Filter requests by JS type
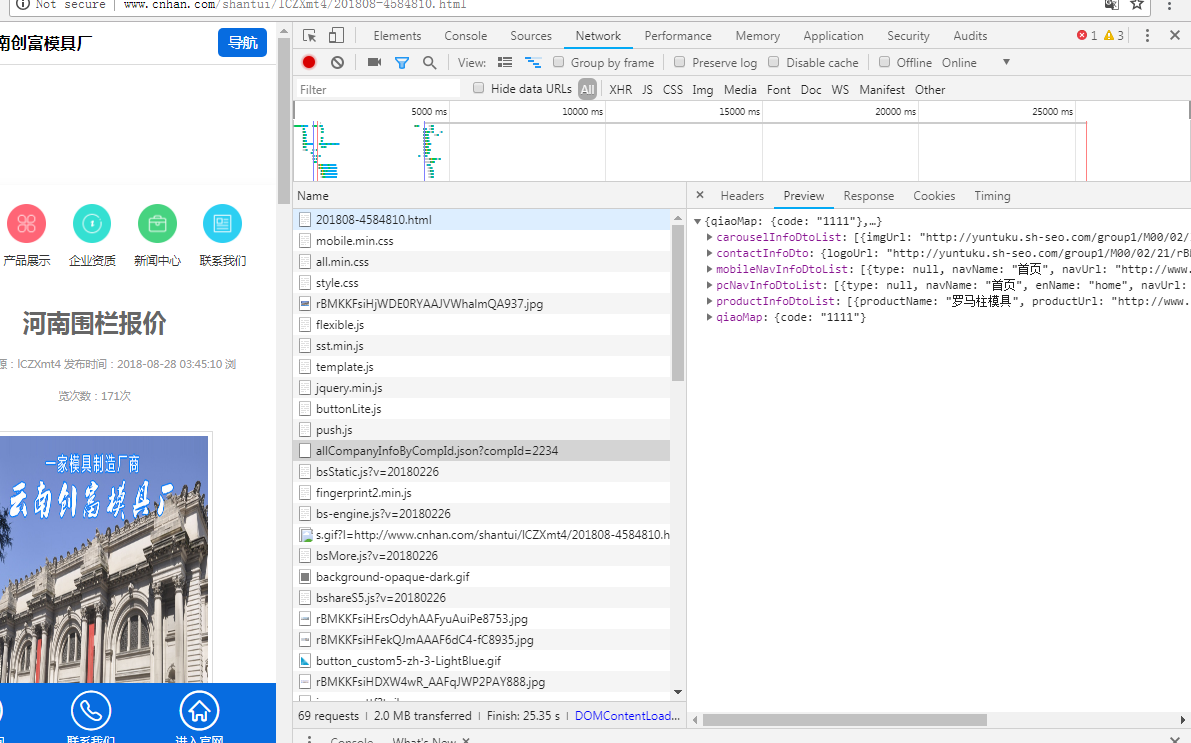The height and width of the screenshot is (743, 1191). click(647, 90)
